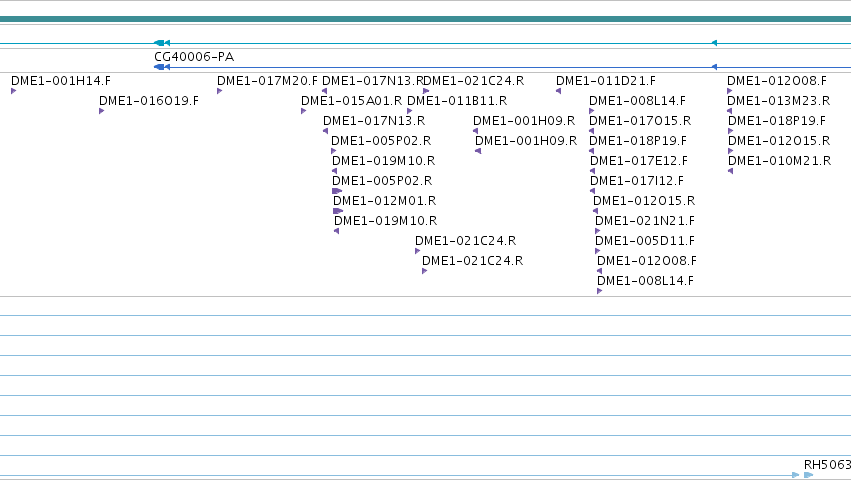Click the cyan transcript arrowhead above CG40006-PA
851x480 pixels.
pyautogui.click(x=162, y=43)
